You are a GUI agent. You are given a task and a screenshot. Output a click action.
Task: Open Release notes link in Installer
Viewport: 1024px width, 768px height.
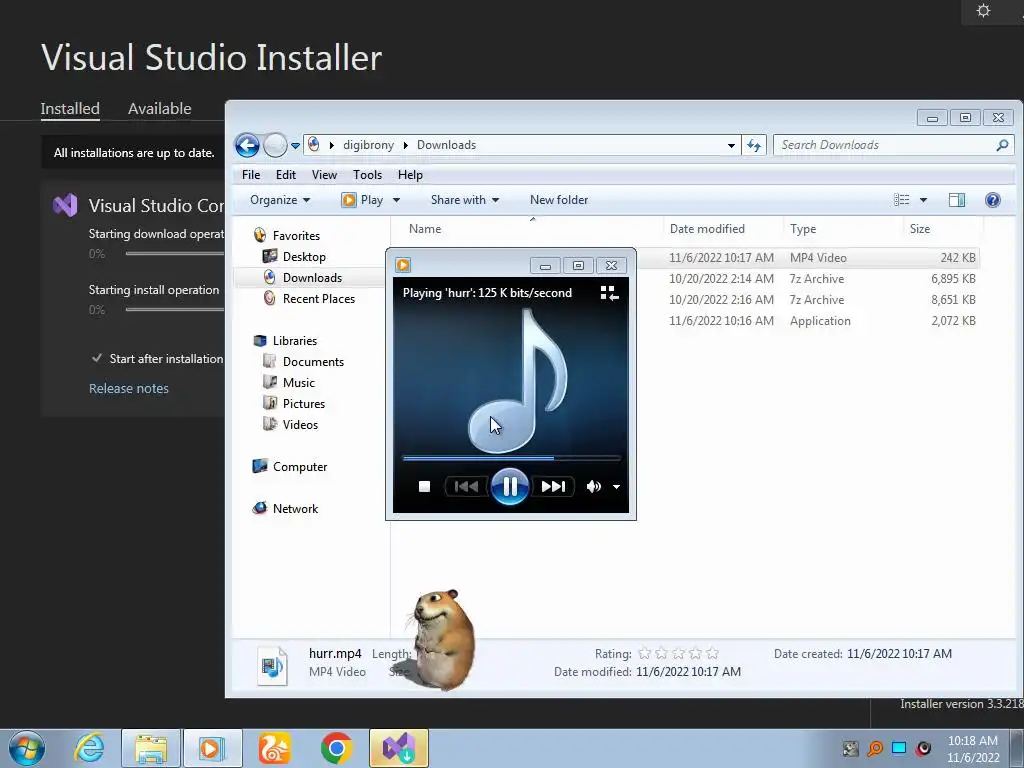click(x=129, y=389)
